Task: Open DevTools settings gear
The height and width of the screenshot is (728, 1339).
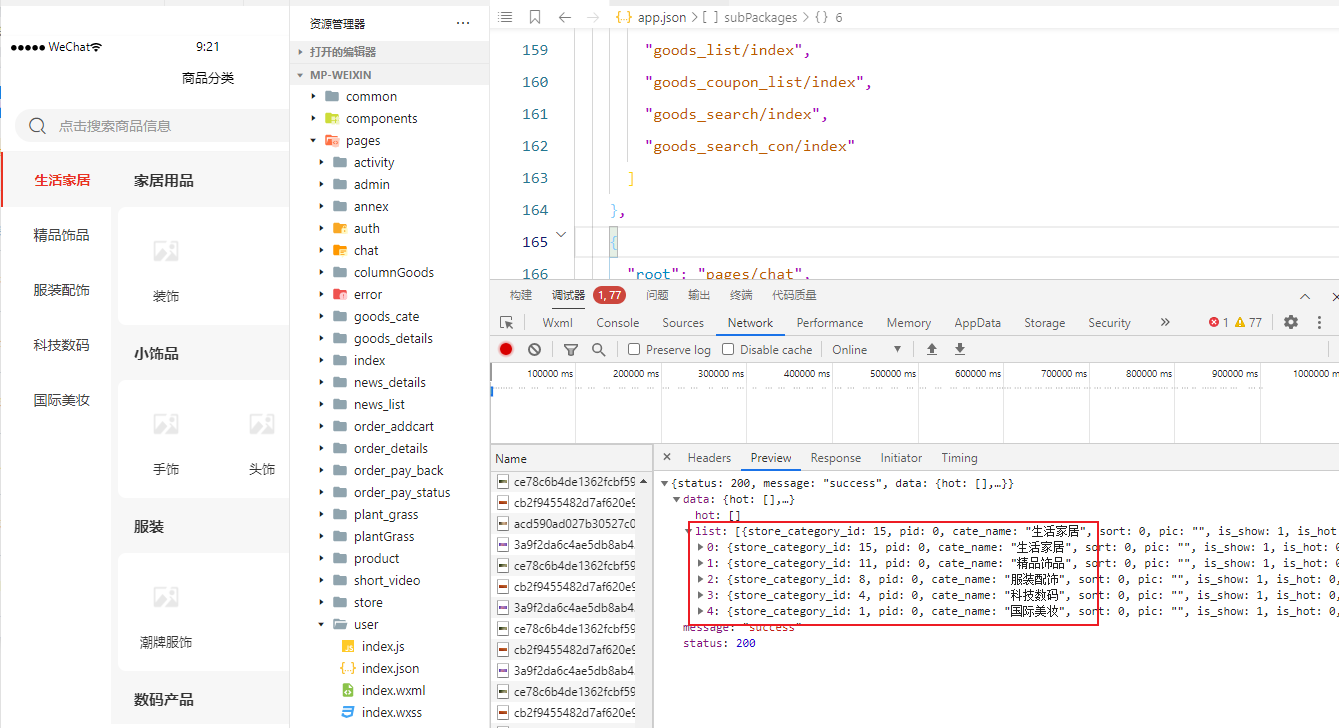Action: 1291,322
